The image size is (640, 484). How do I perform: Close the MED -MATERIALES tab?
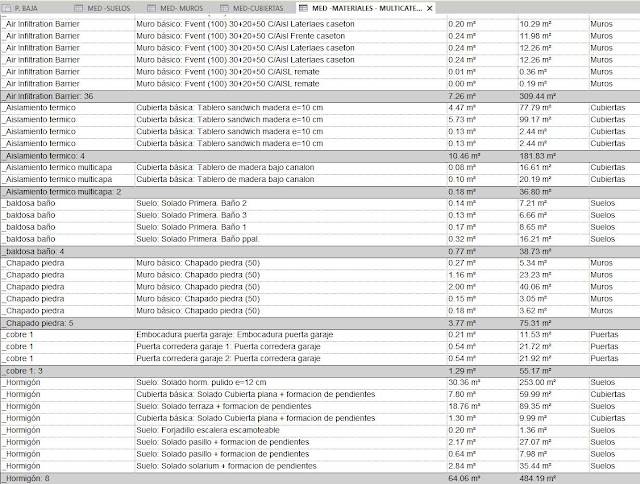429,8
